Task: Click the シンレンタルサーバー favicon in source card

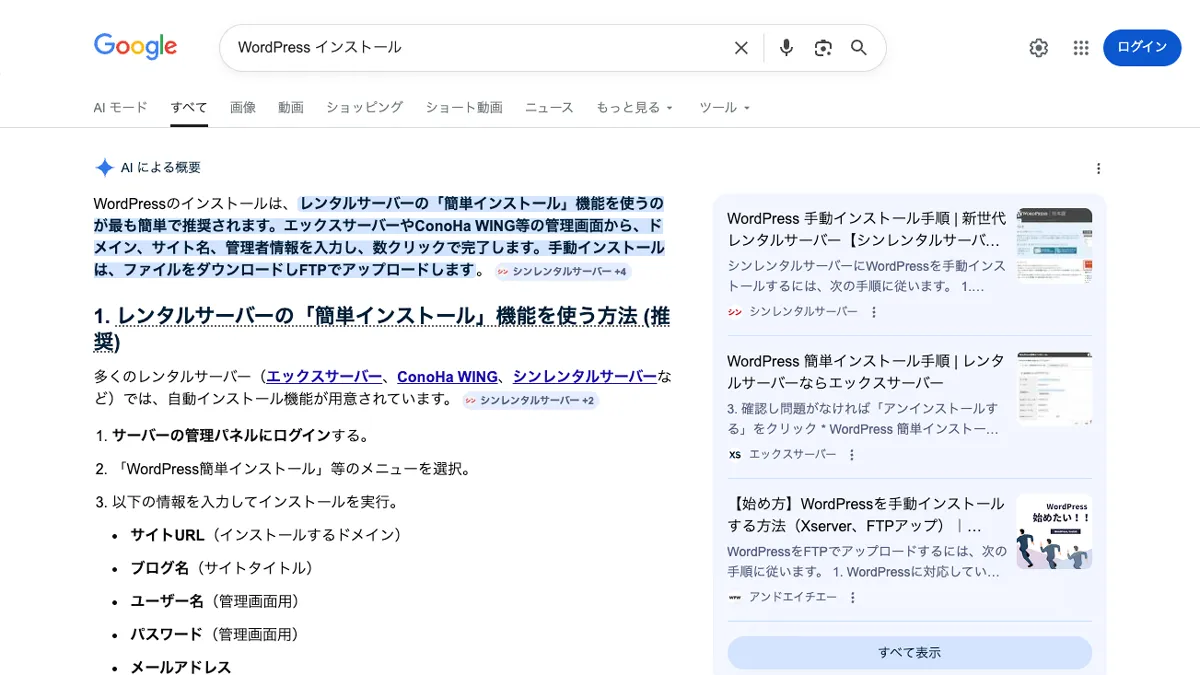Action: tap(735, 312)
